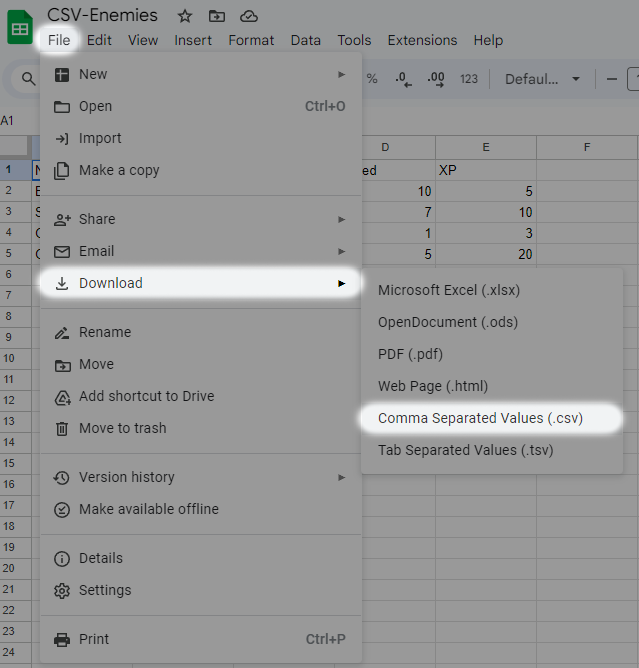Screen dimensions: 639x668
Task: Star the CSV-Enemies document
Action: (x=184, y=17)
